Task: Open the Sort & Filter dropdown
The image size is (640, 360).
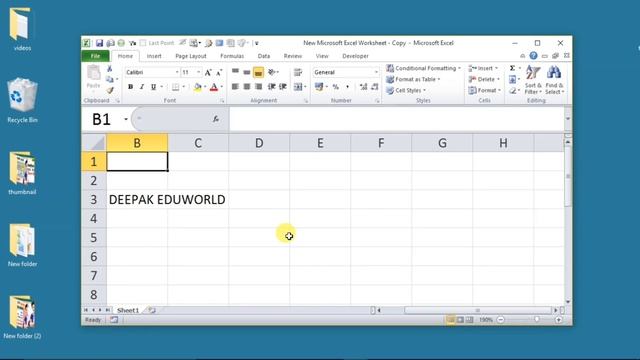Action: point(533,80)
